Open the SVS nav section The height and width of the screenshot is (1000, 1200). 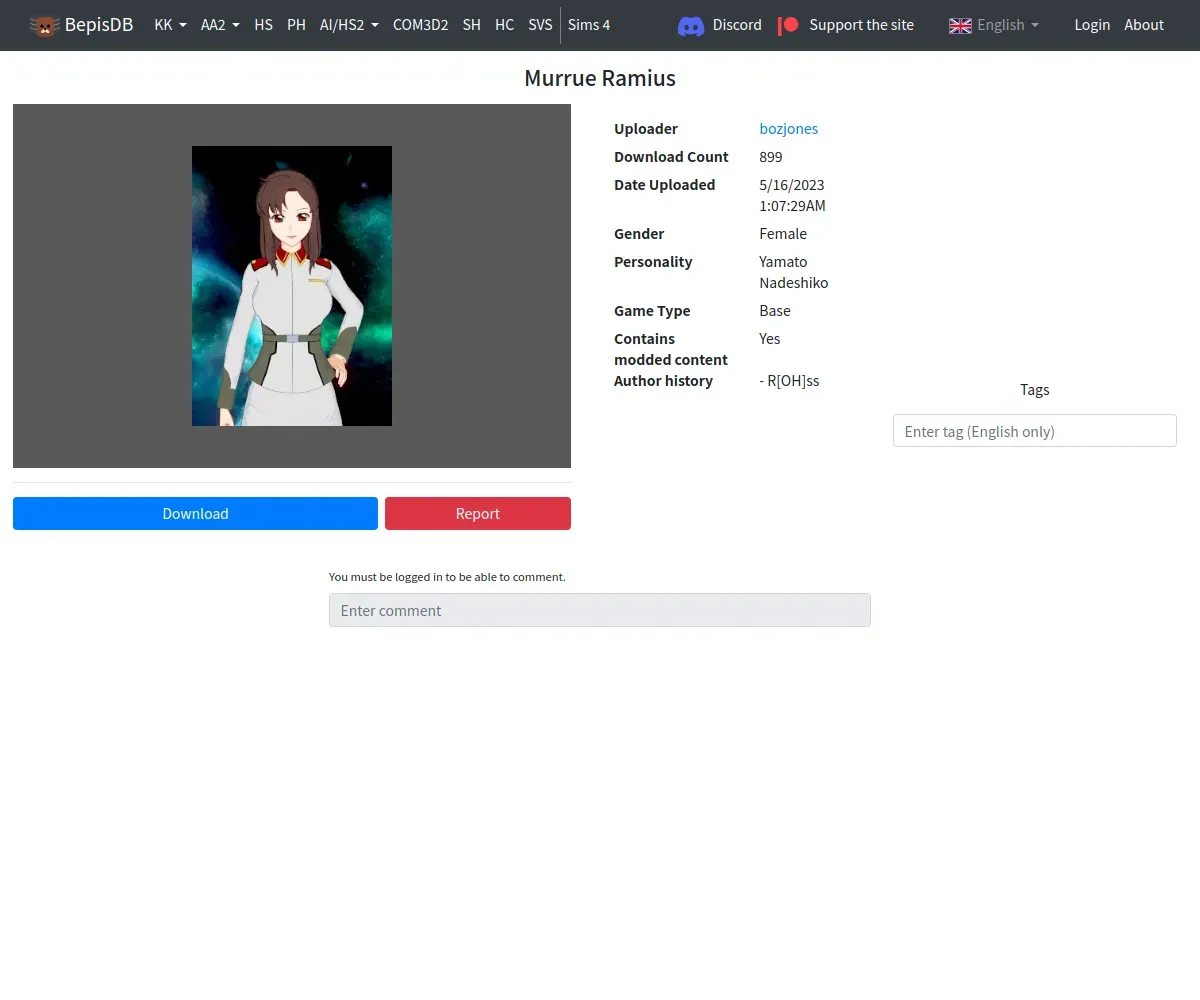tap(540, 25)
